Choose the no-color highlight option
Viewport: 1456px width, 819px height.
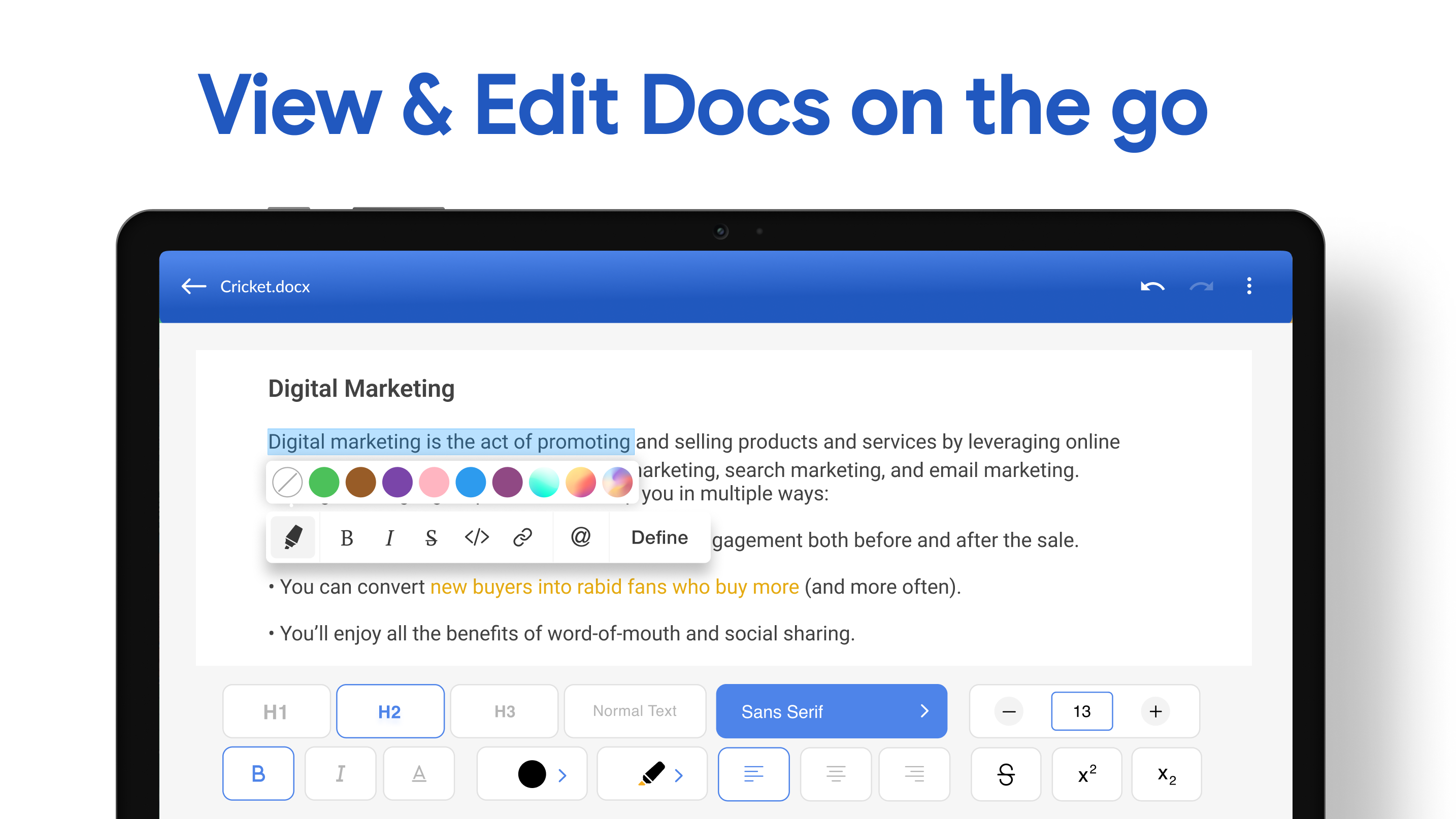(287, 483)
